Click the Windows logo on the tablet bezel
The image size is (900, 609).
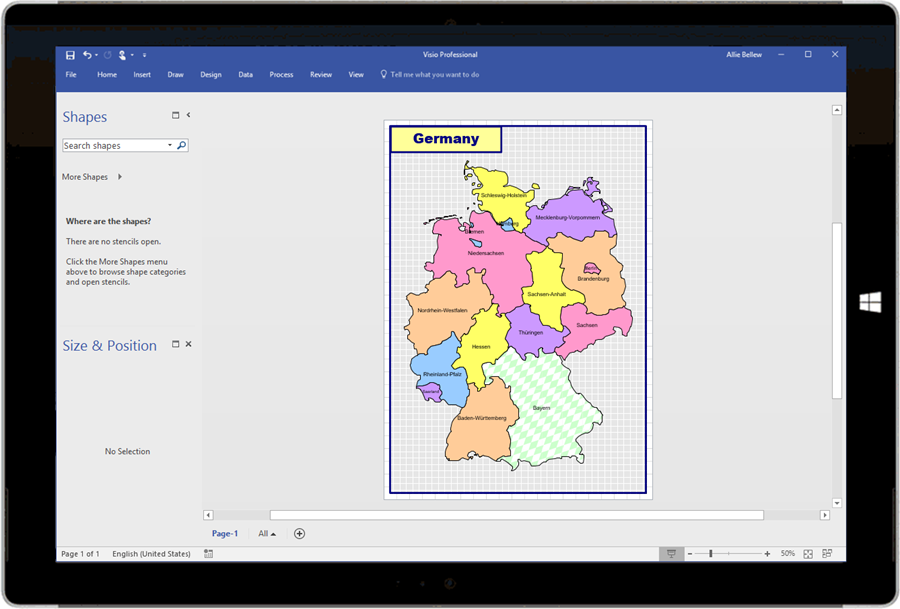pos(870,302)
